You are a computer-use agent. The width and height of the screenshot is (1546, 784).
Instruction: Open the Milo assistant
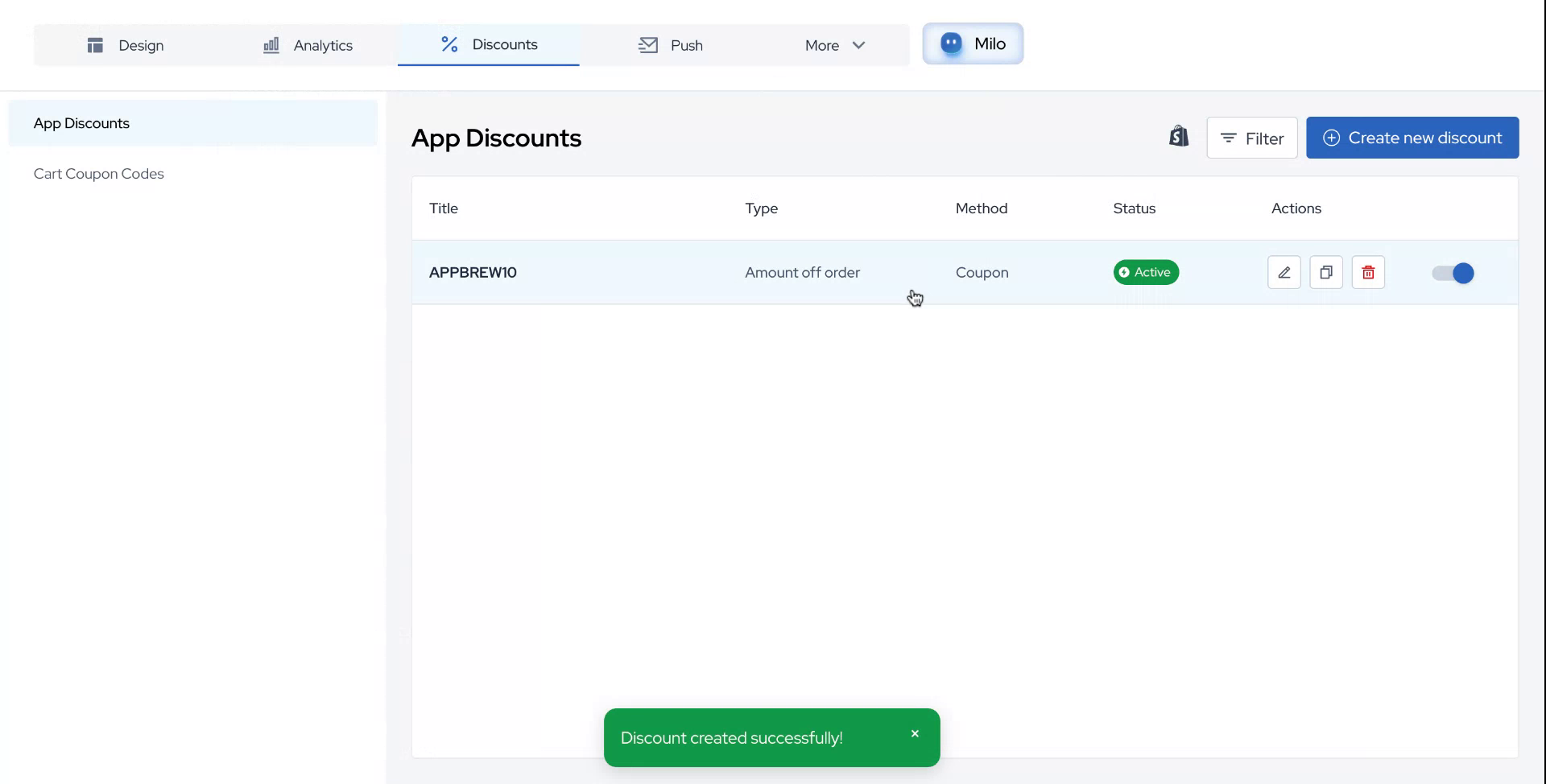click(973, 43)
